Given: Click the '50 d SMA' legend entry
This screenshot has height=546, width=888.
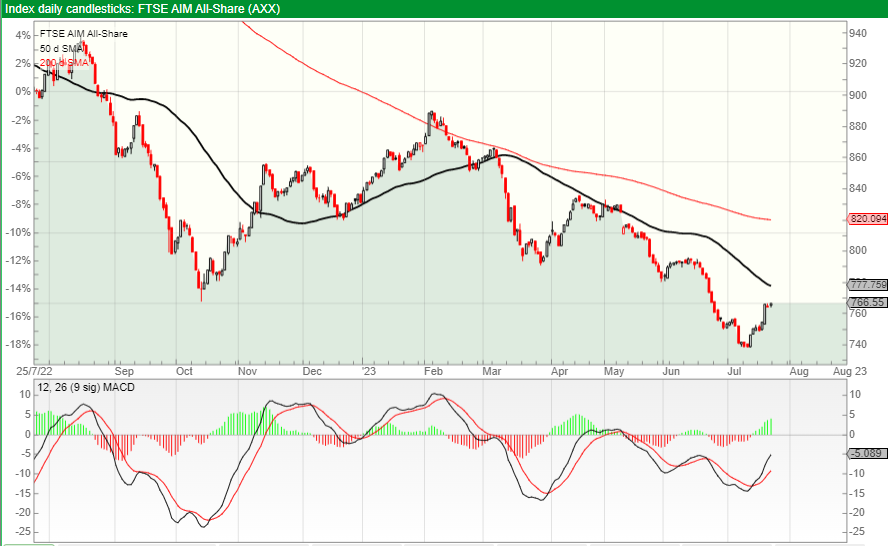Looking at the screenshot, I should click(x=62, y=49).
